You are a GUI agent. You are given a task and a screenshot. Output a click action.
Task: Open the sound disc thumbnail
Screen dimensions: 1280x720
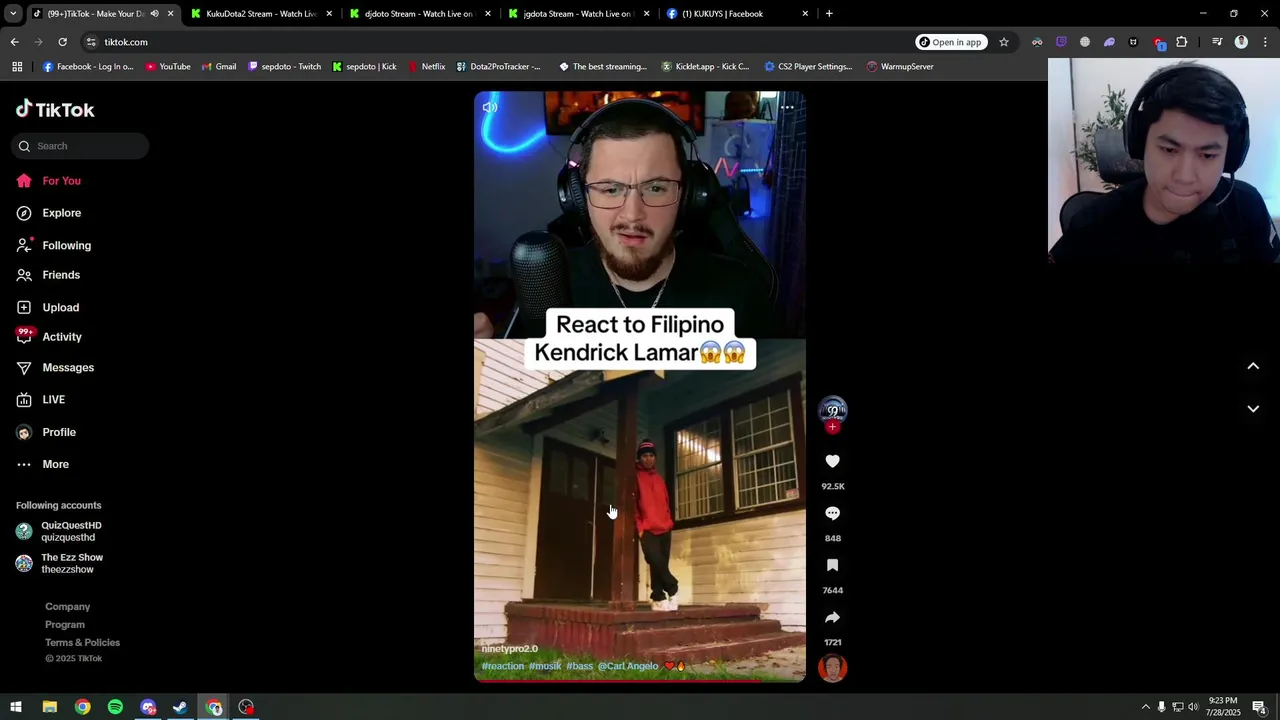832,667
